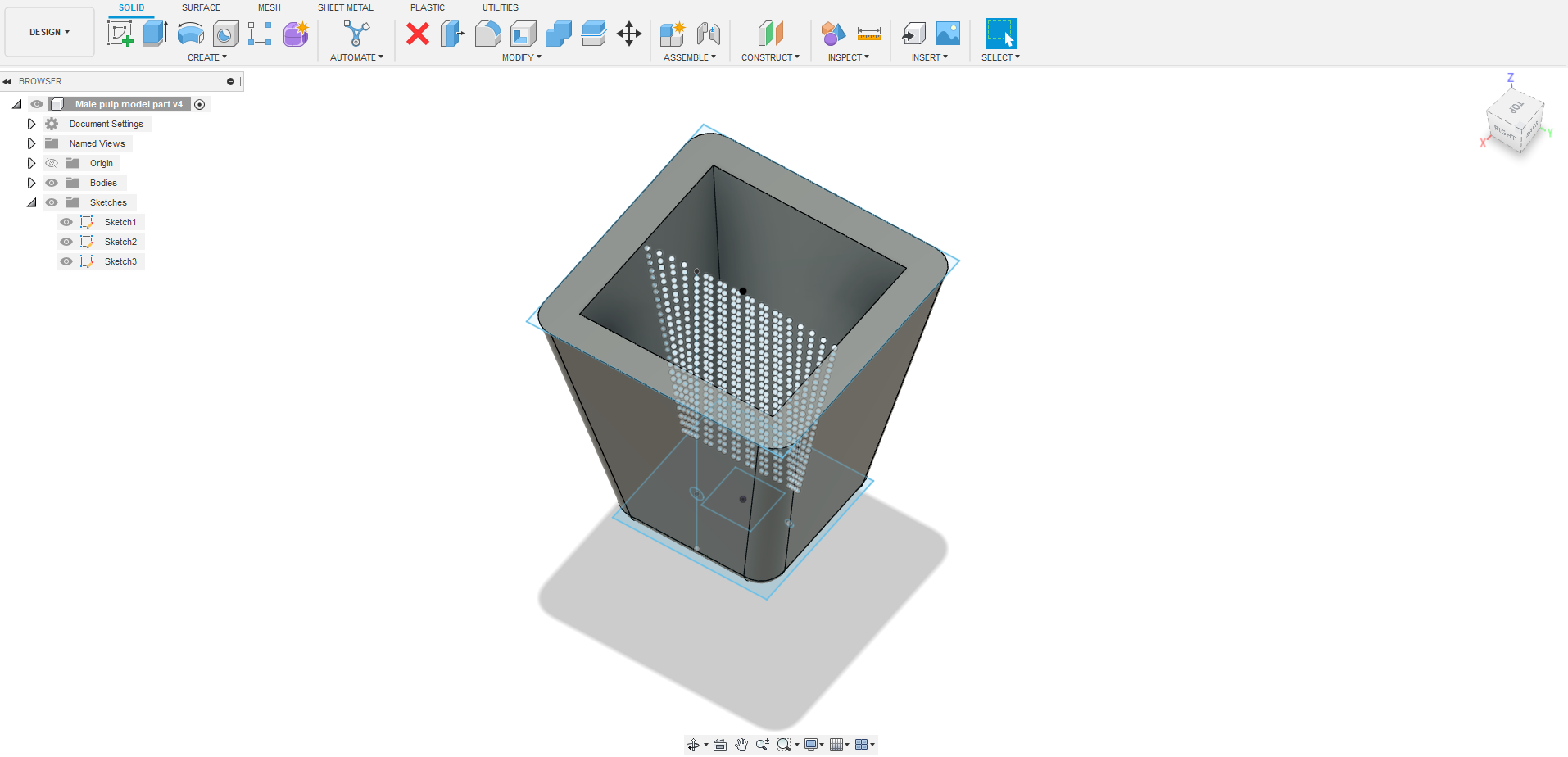
Task: Expand the Document Settings node
Action: pos(31,124)
